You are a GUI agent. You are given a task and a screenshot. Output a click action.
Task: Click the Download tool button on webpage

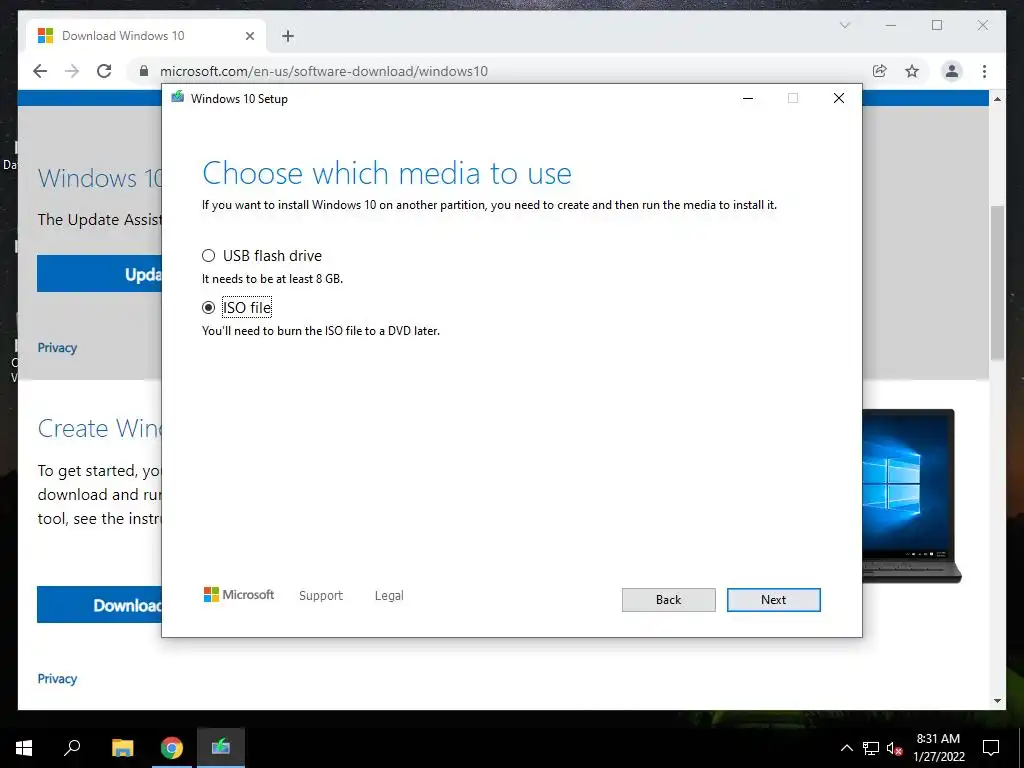coord(99,605)
